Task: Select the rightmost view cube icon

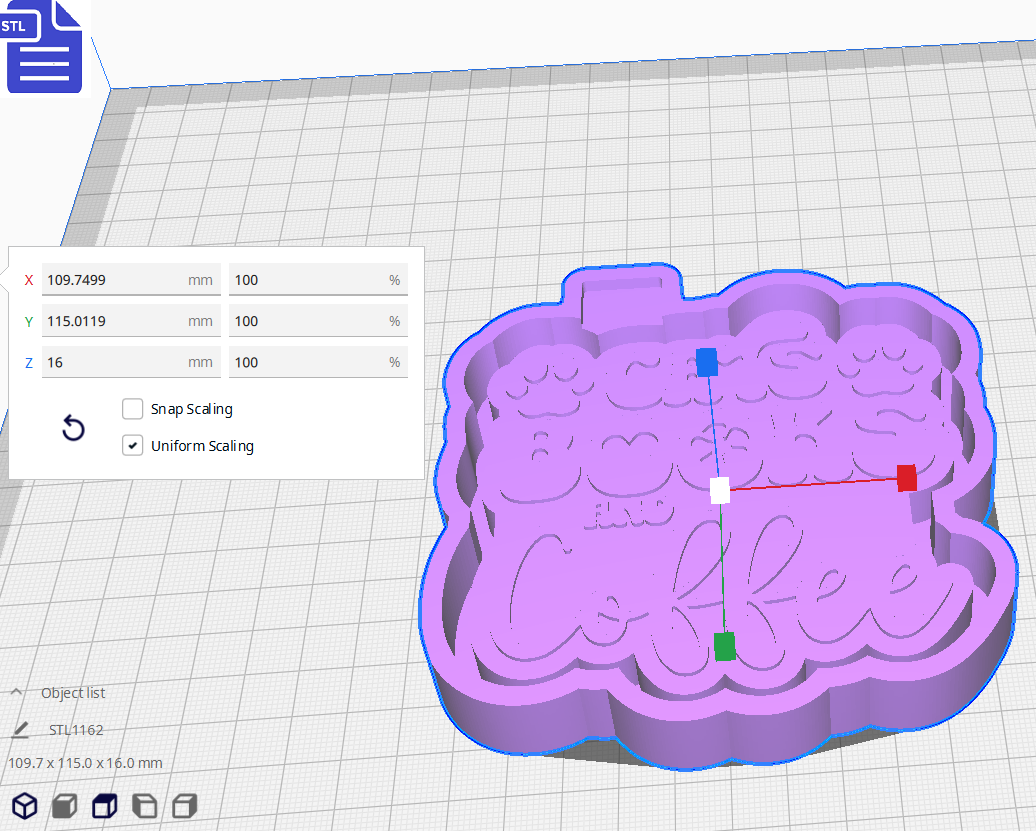Action: click(x=184, y=805)
